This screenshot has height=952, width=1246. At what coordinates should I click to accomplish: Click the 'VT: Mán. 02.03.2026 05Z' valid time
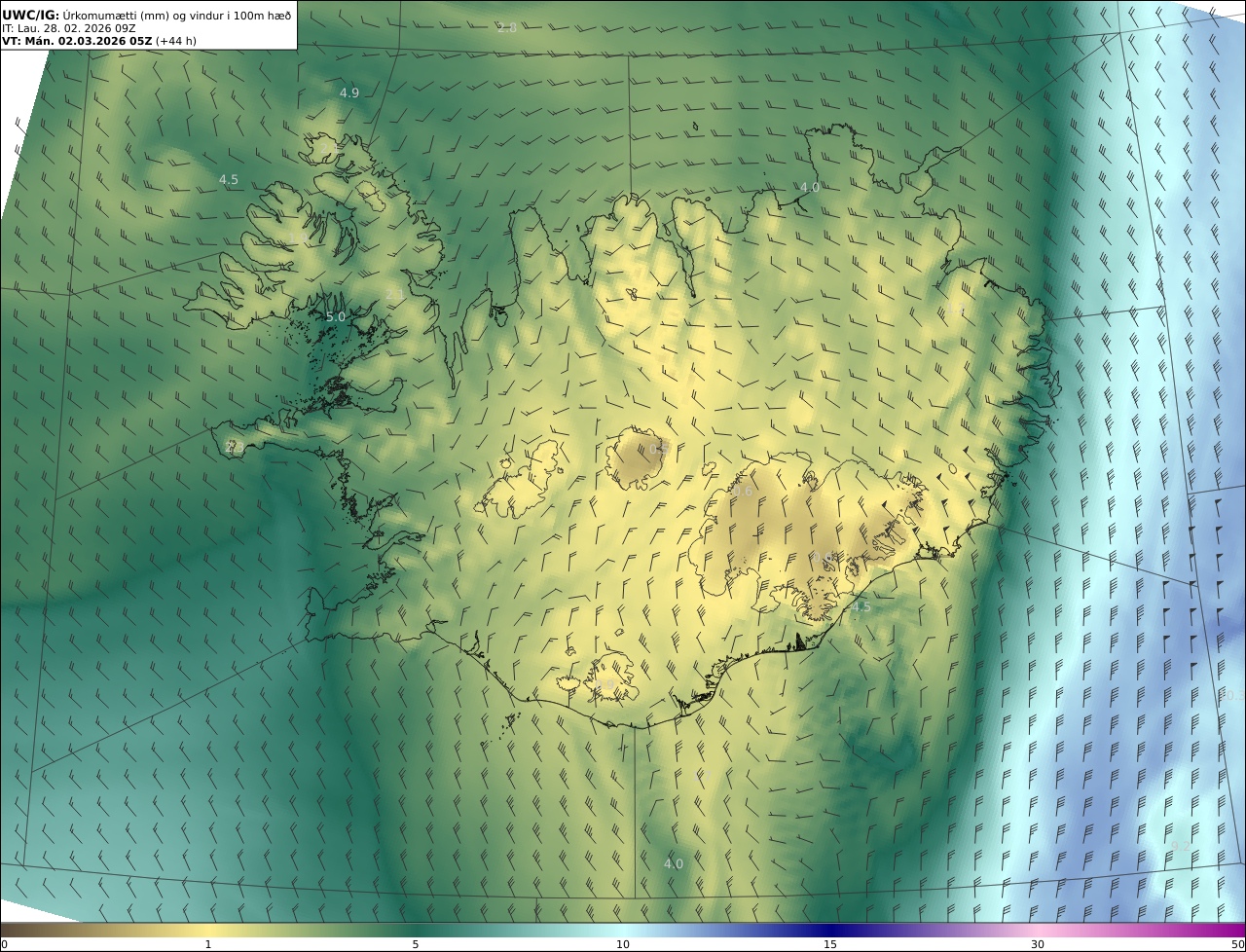77,41
